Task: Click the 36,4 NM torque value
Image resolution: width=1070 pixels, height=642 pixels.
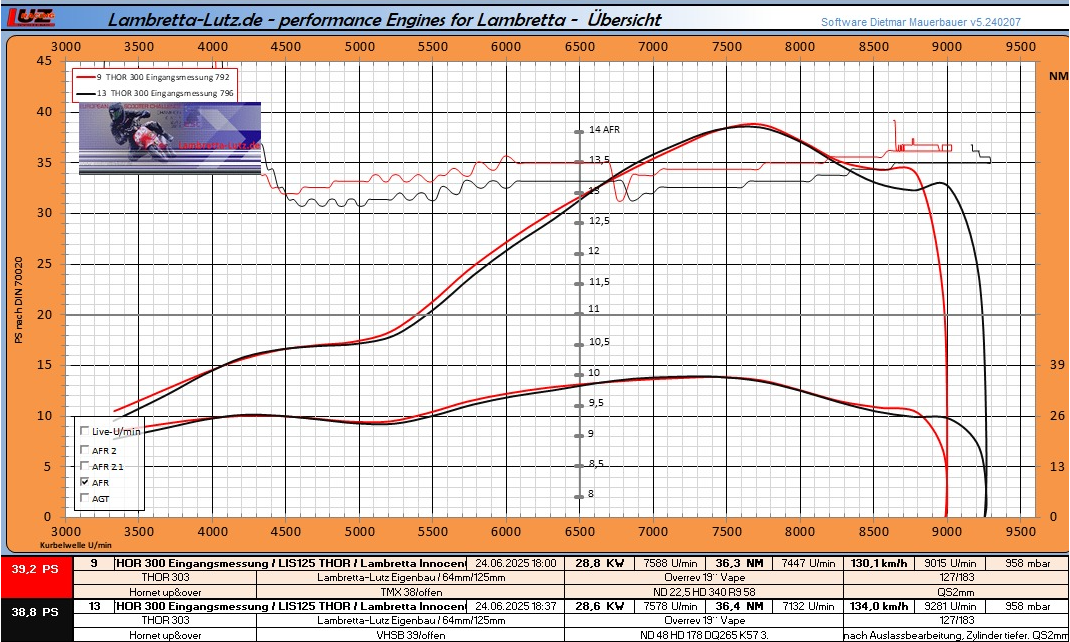Action: coord(740,606)
